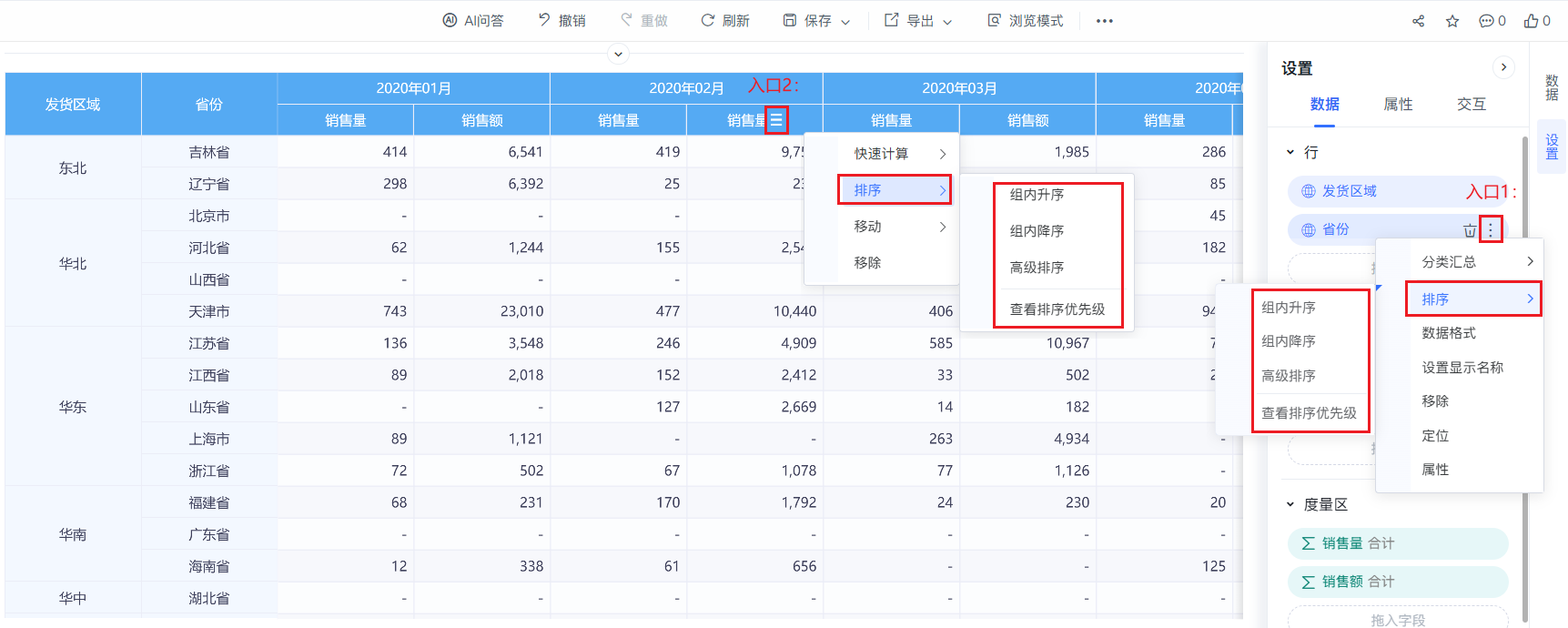The width and height of the screenshot is (1568, 628).
Task: Select the 华东 region cell
Action: (x=73, y=407)
